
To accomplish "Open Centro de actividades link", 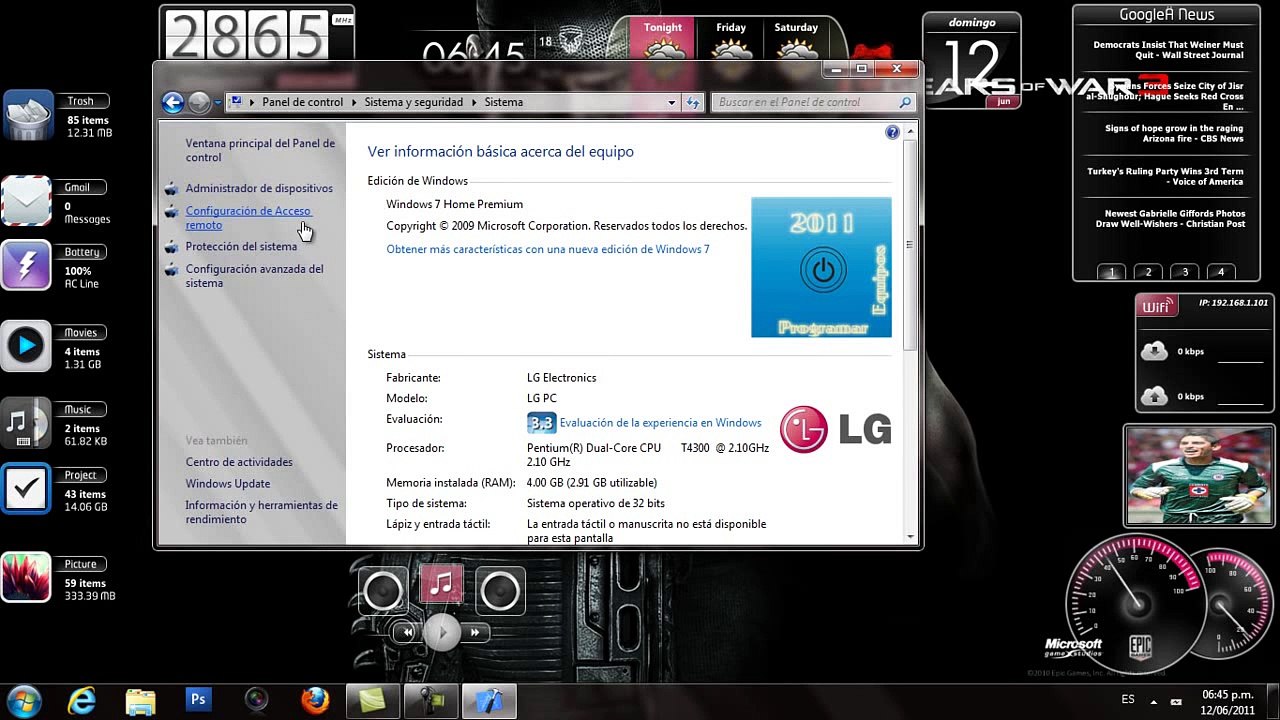I will point(239,462).
